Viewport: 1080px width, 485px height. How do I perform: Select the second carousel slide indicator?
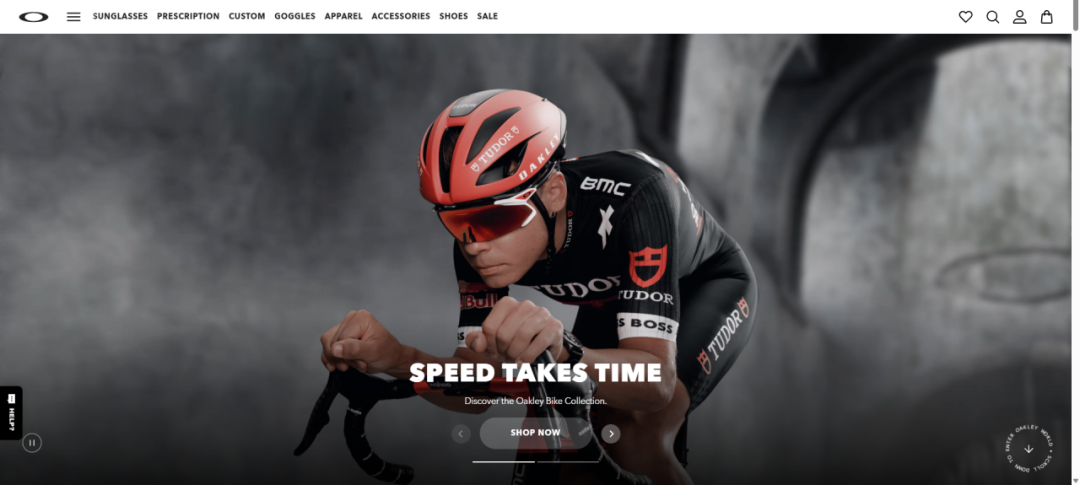point(568,462)
